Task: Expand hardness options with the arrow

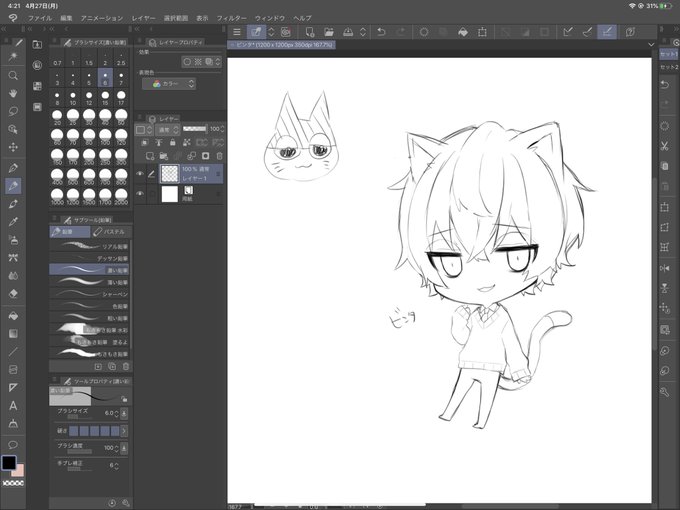Action: tap(124, 431)
